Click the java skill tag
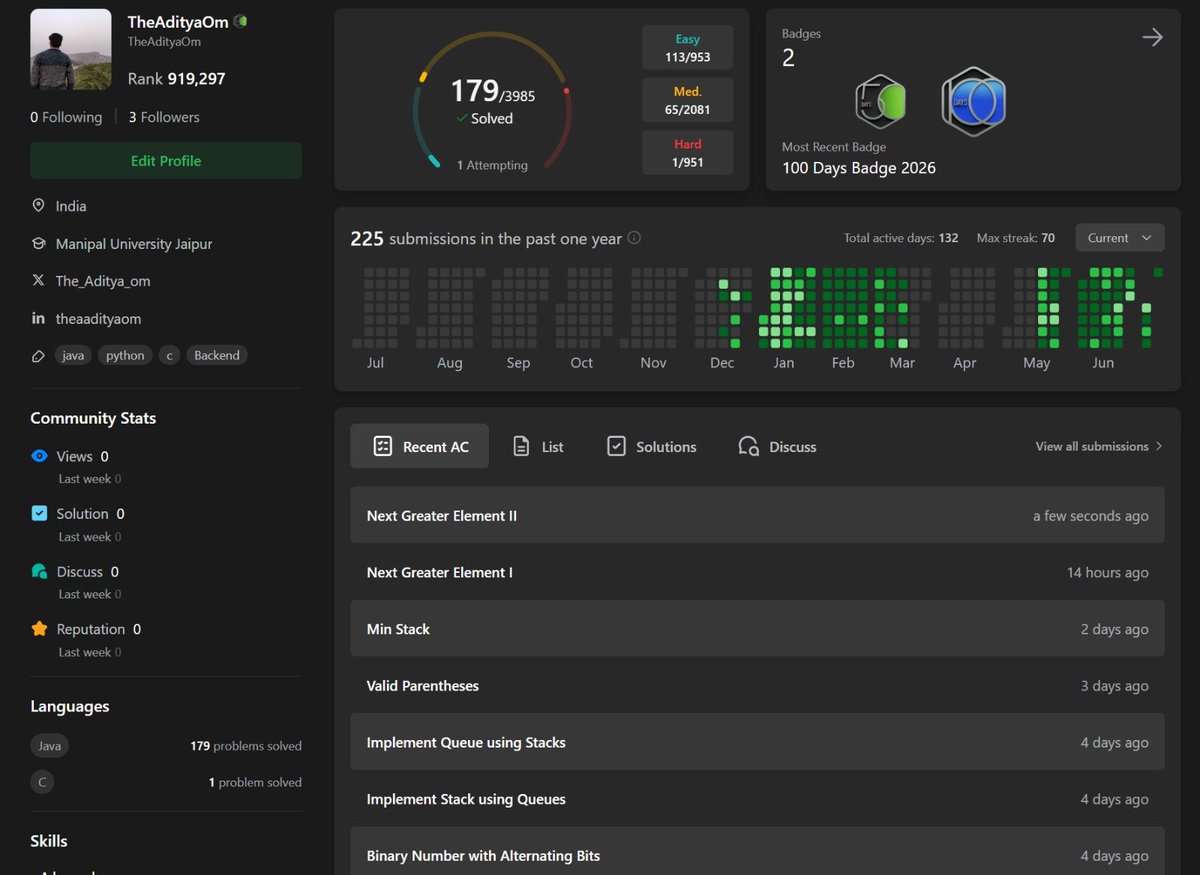1200x875 pixels. tap(73, 355)
